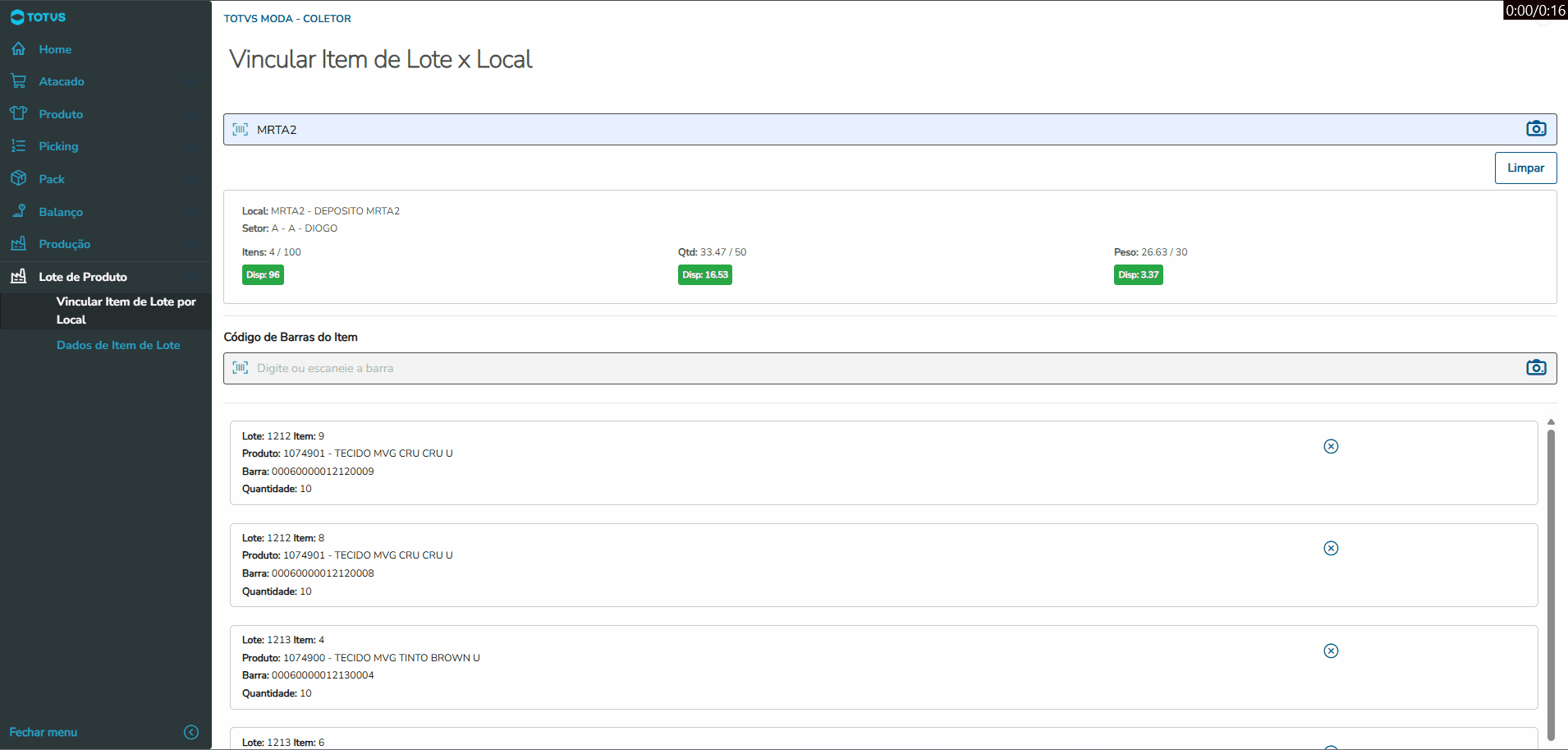
Task: Remove Lote 1212 Item 9 from the list
Action: 1331,446
